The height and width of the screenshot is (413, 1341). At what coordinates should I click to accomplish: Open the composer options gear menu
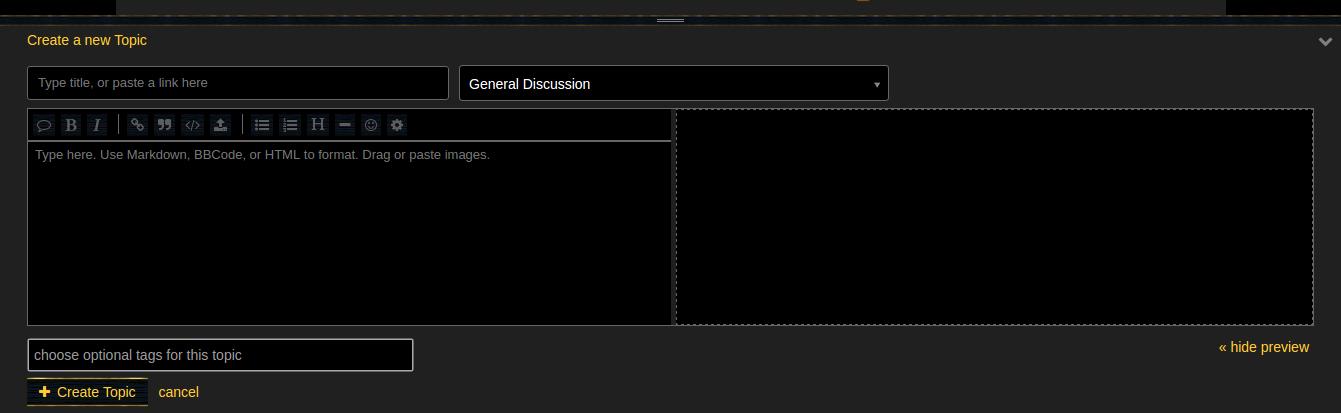pos(397,125)
